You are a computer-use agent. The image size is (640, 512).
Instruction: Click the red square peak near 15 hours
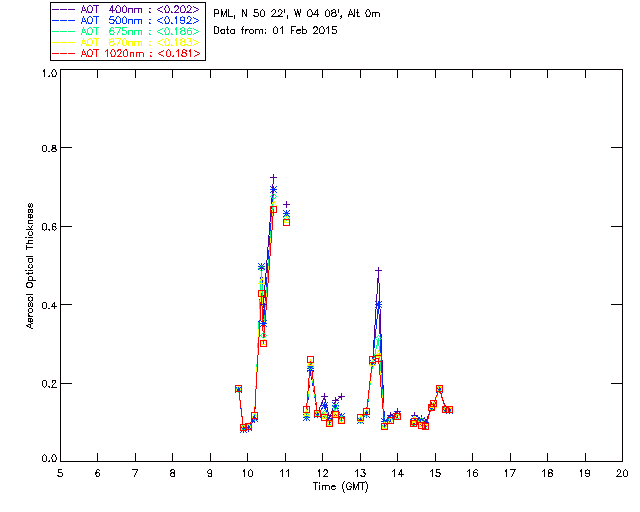(439, 389)
